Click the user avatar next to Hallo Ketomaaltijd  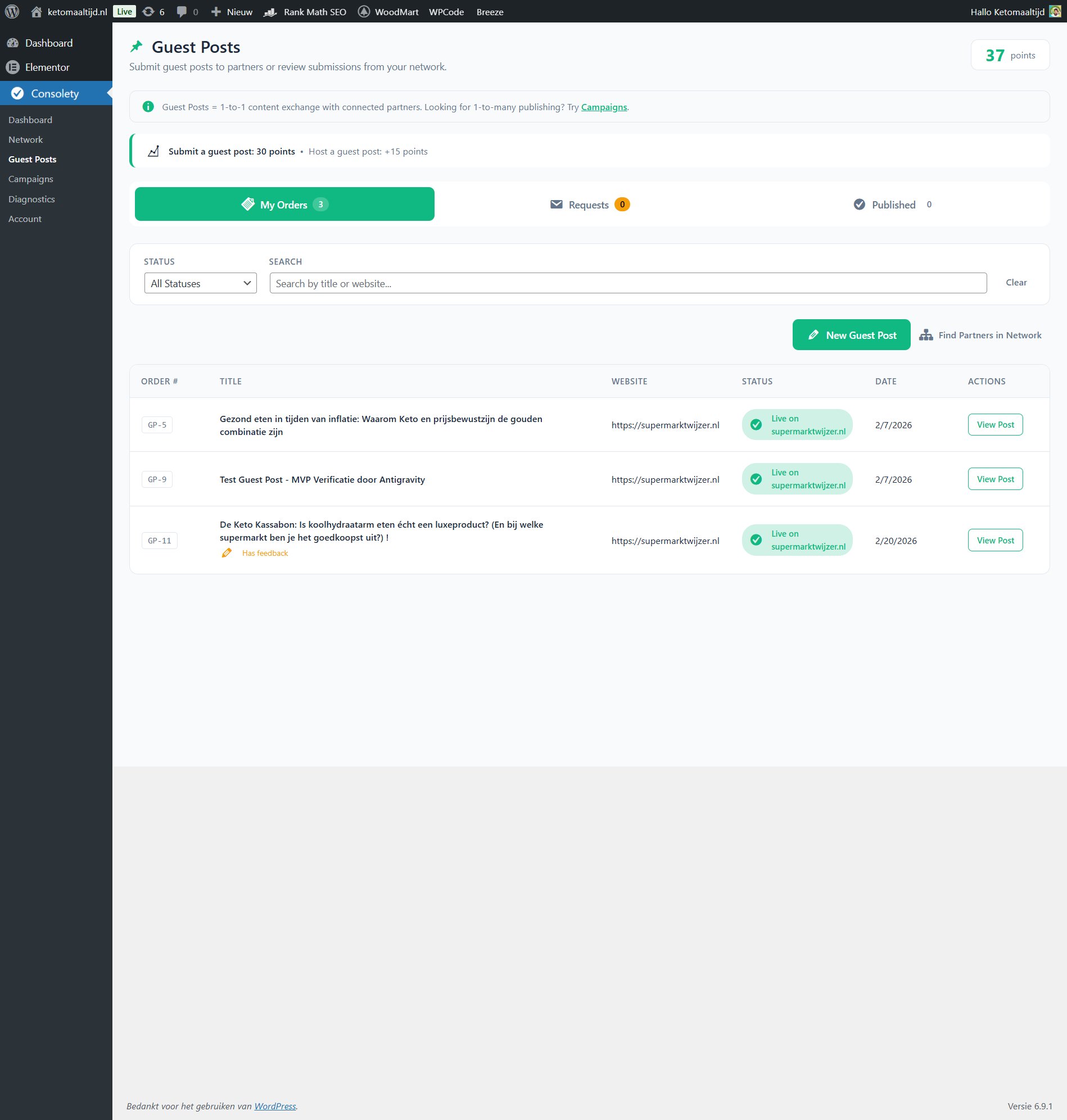[x=1055, y=11]
